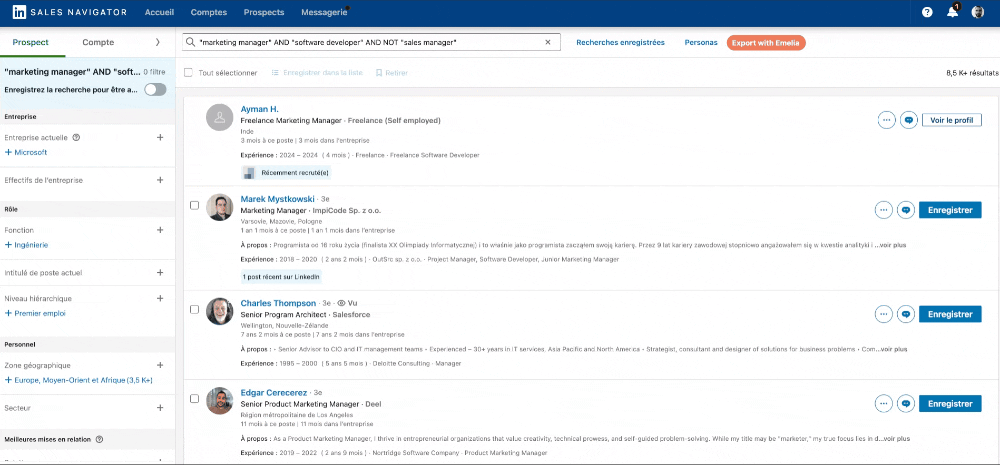Open more options menu for Edgar Cerecerez

coord(883,404)
